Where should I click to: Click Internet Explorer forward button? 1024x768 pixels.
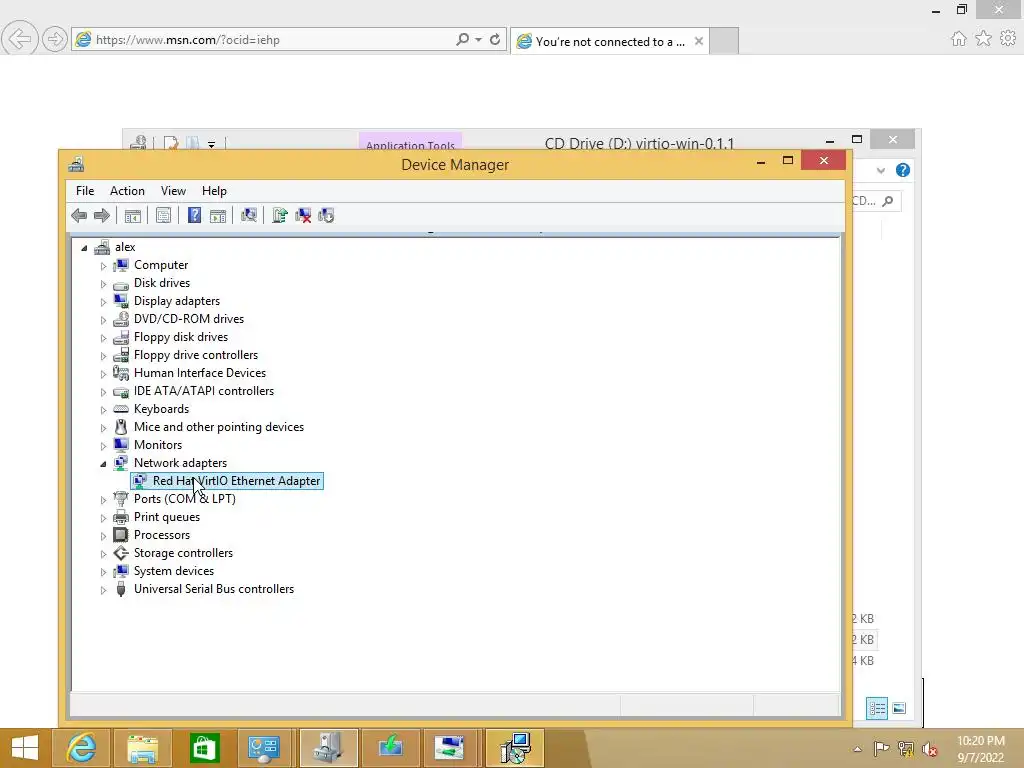coord(54,40)
